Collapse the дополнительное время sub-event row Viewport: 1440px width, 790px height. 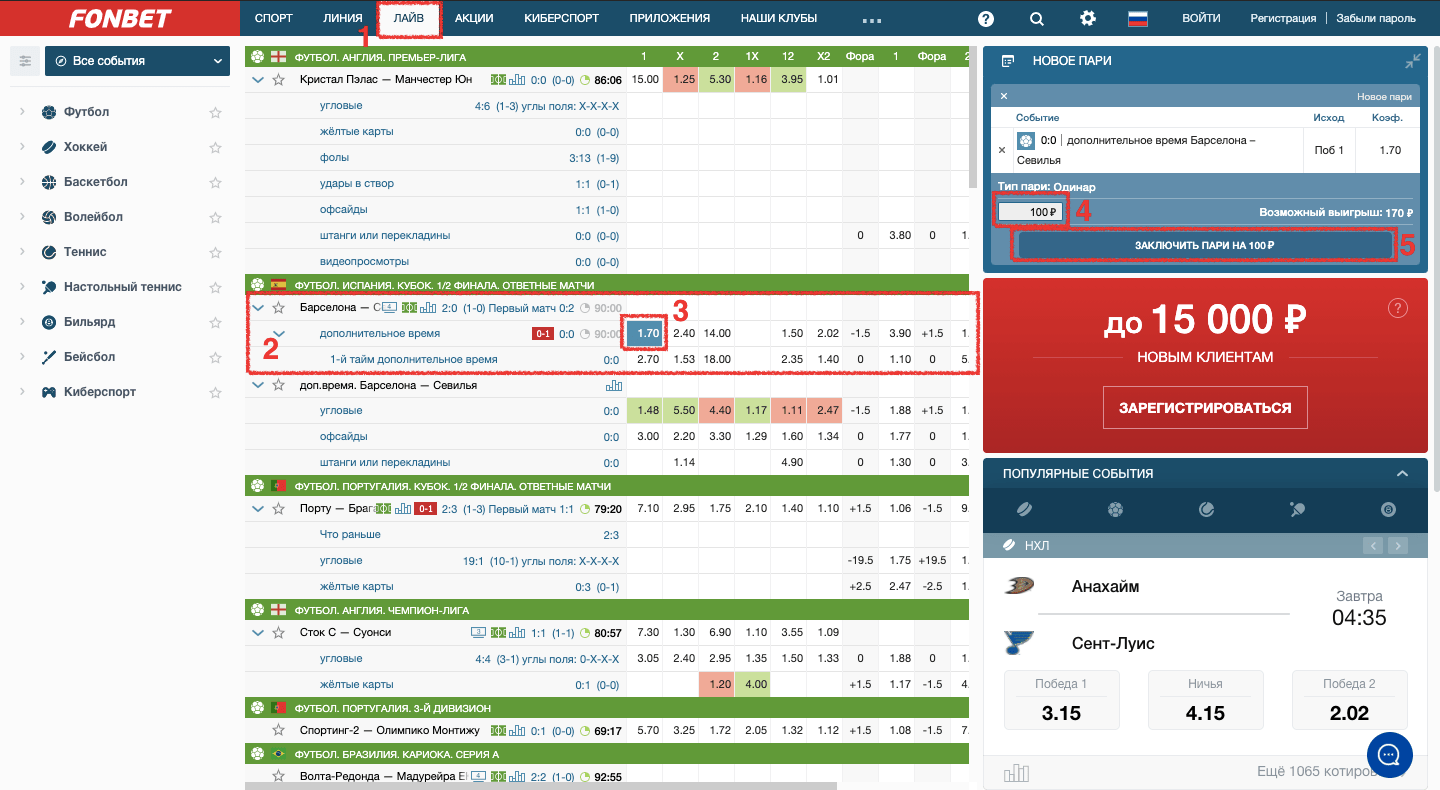[279, 334]
